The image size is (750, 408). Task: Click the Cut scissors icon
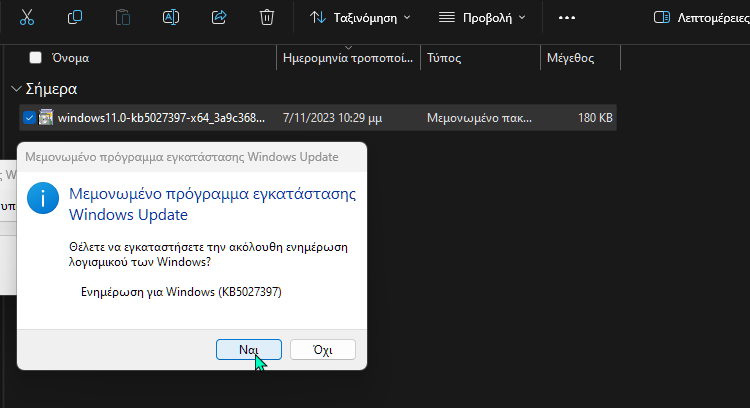click(x=27, y=18)
